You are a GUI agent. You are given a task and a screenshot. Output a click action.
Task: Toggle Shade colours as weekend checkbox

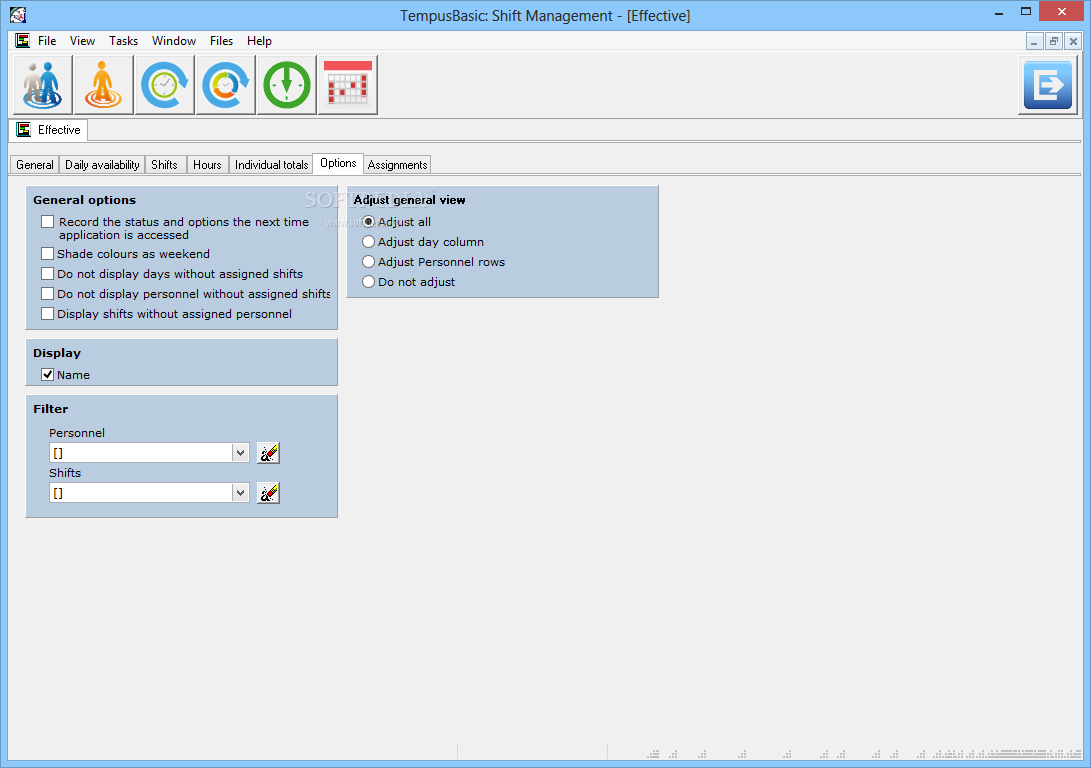pyautogui.click(x=47, y=254)
